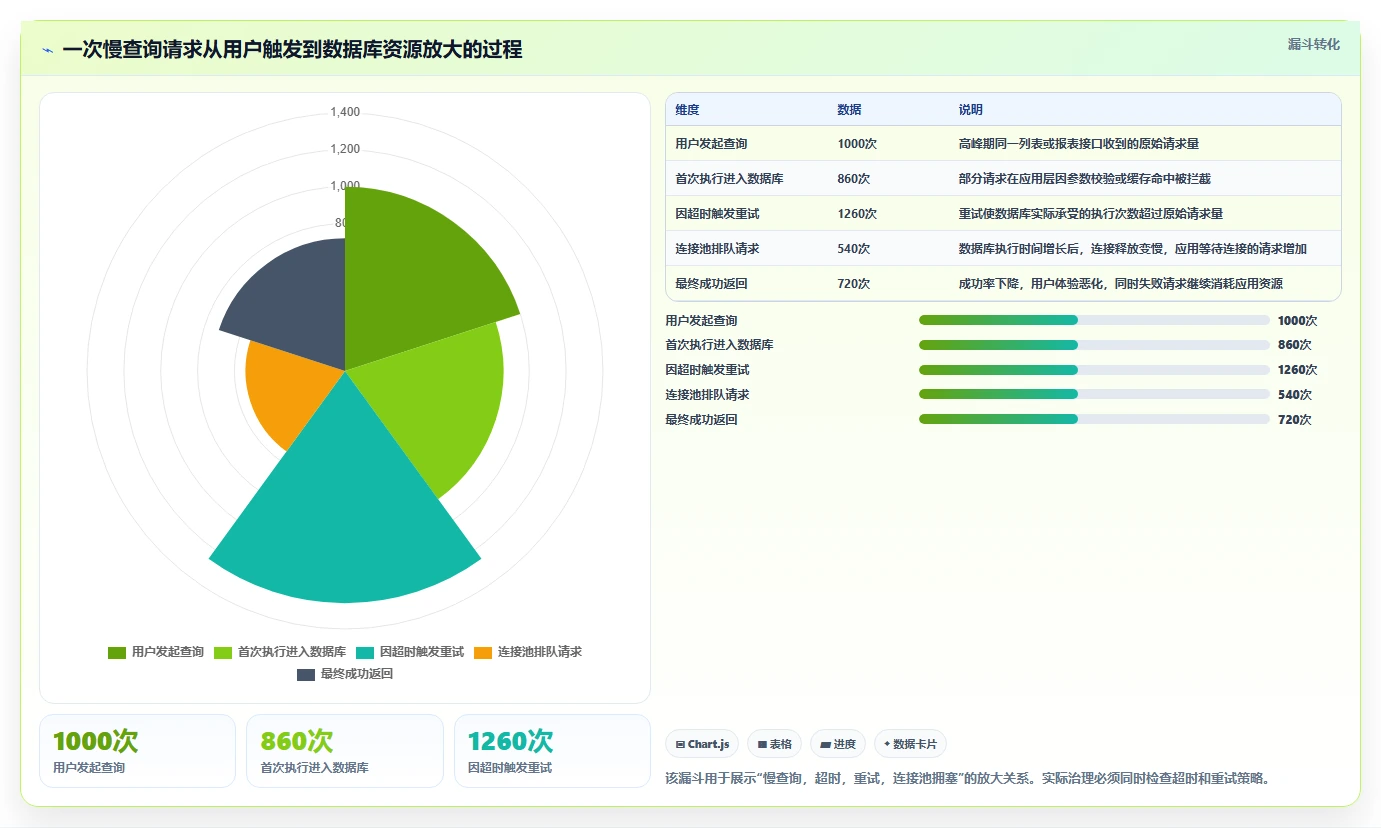Click the 1260次 value beside progress bar
Viewport: 1381px width, 828px height.
1298,370
